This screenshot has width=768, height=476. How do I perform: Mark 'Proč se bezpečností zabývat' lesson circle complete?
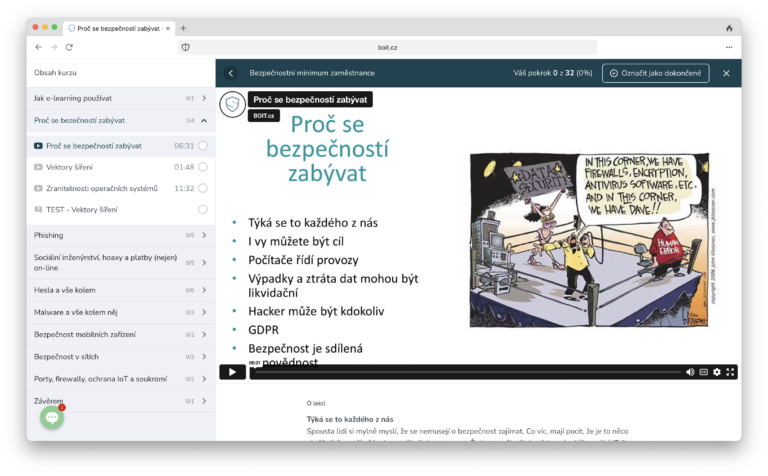203,145
